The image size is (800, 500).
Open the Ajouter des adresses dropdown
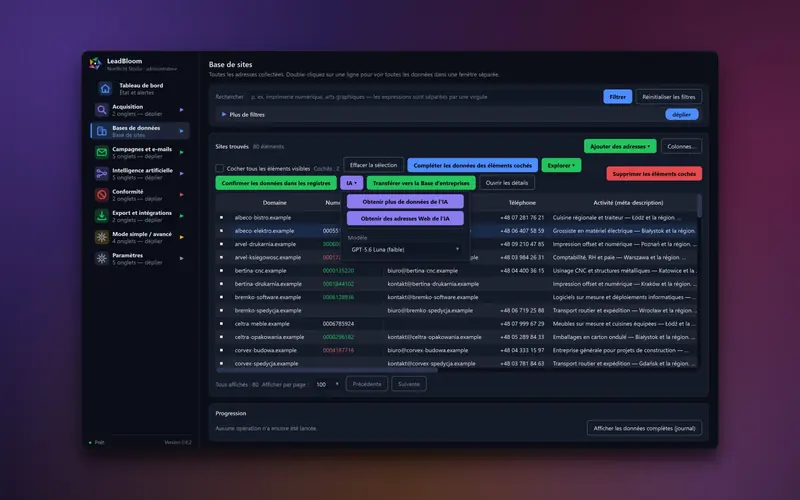tap(620, 146)
